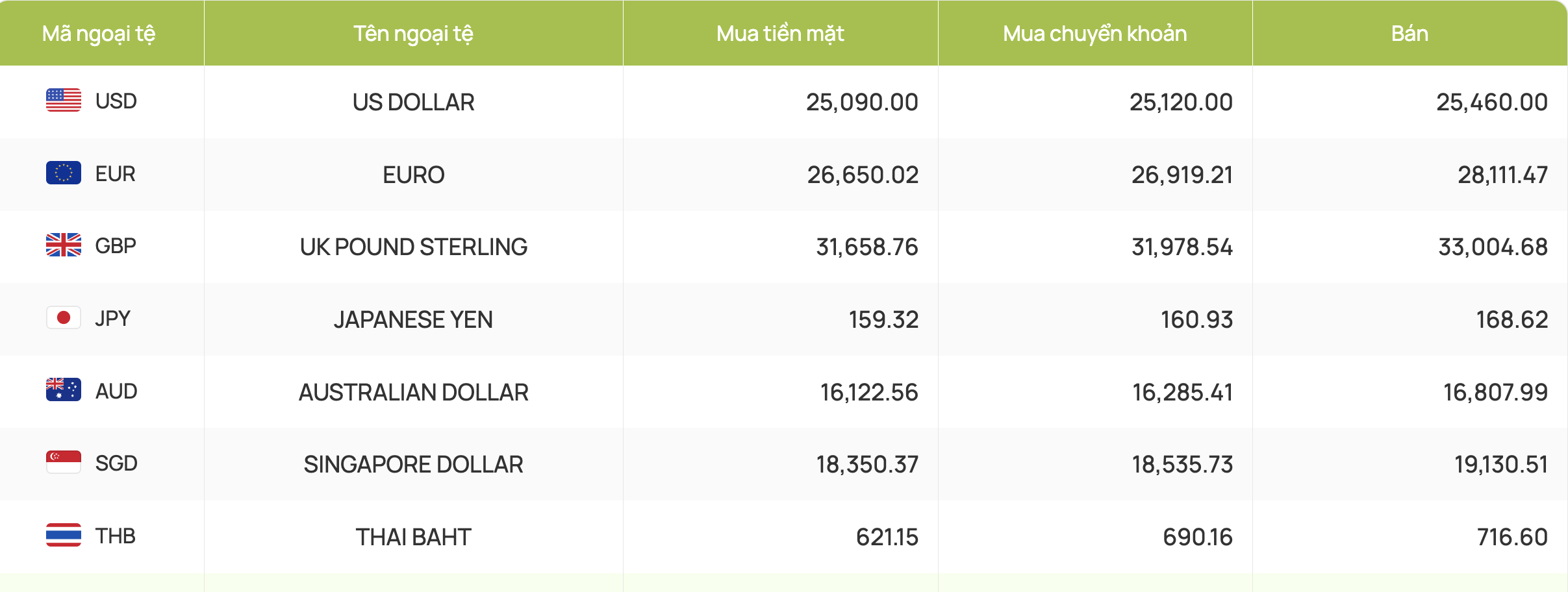Click the THB currency code label
This screenshot has height=592, width=1568.
pos(116,536)
